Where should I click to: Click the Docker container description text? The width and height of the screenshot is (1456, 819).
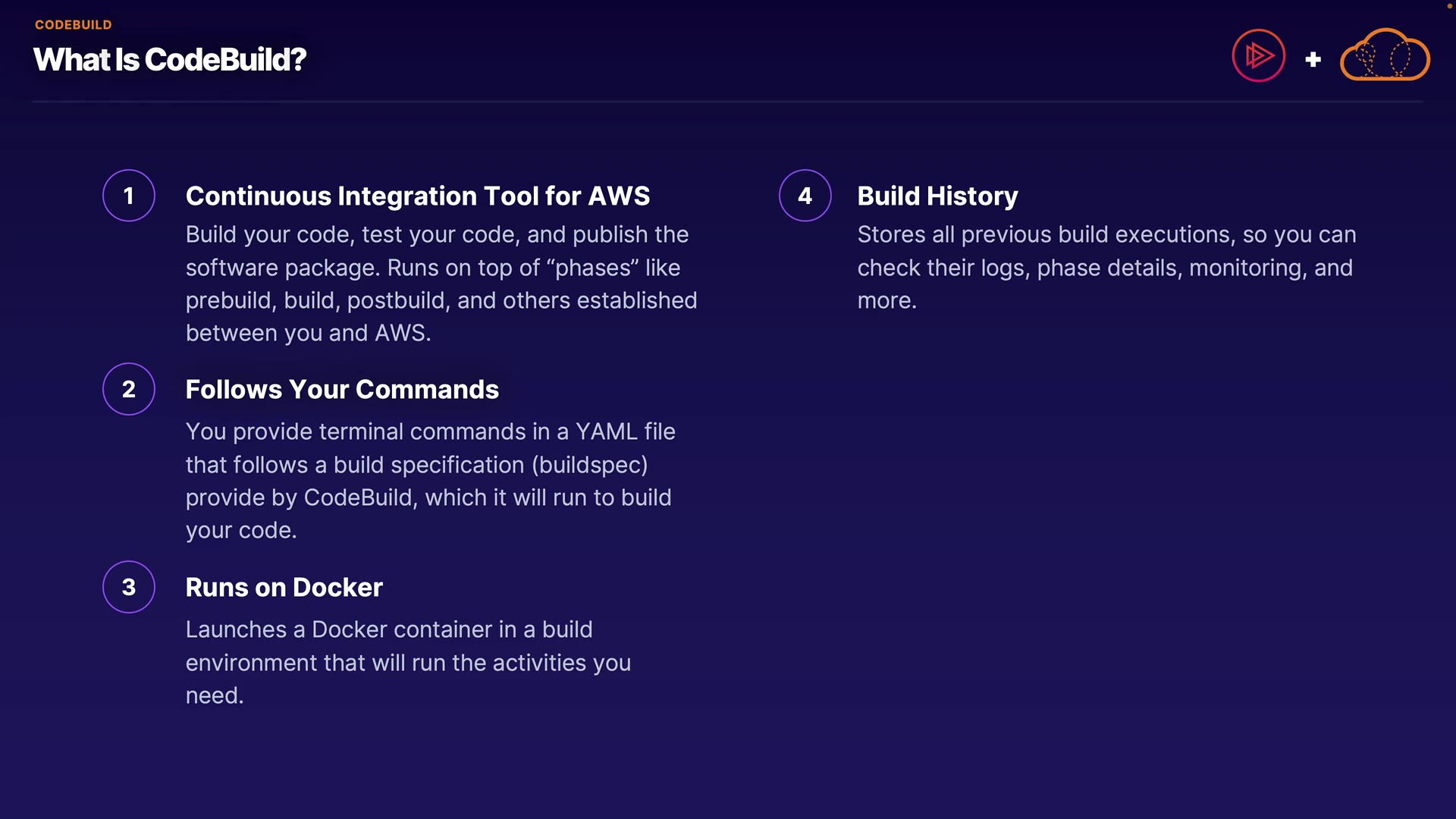pyautogui.click(x=408, y=662)
